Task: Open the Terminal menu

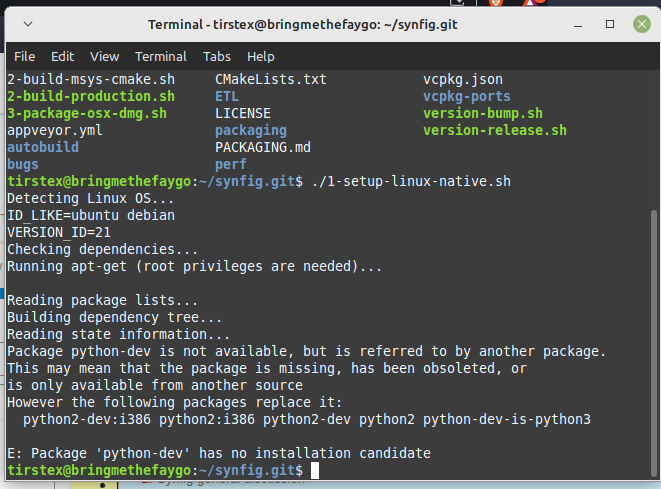Action: tap(161, 56)
